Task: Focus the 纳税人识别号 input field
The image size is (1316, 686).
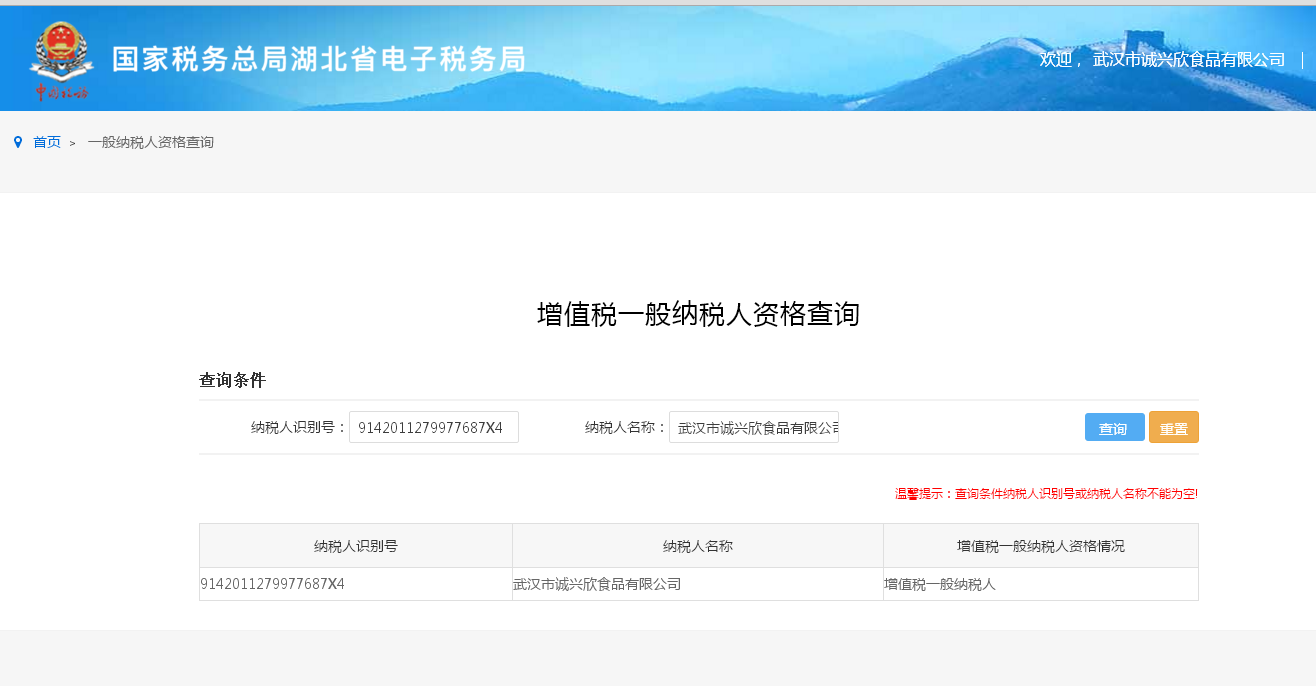Action: coord(433,427)
